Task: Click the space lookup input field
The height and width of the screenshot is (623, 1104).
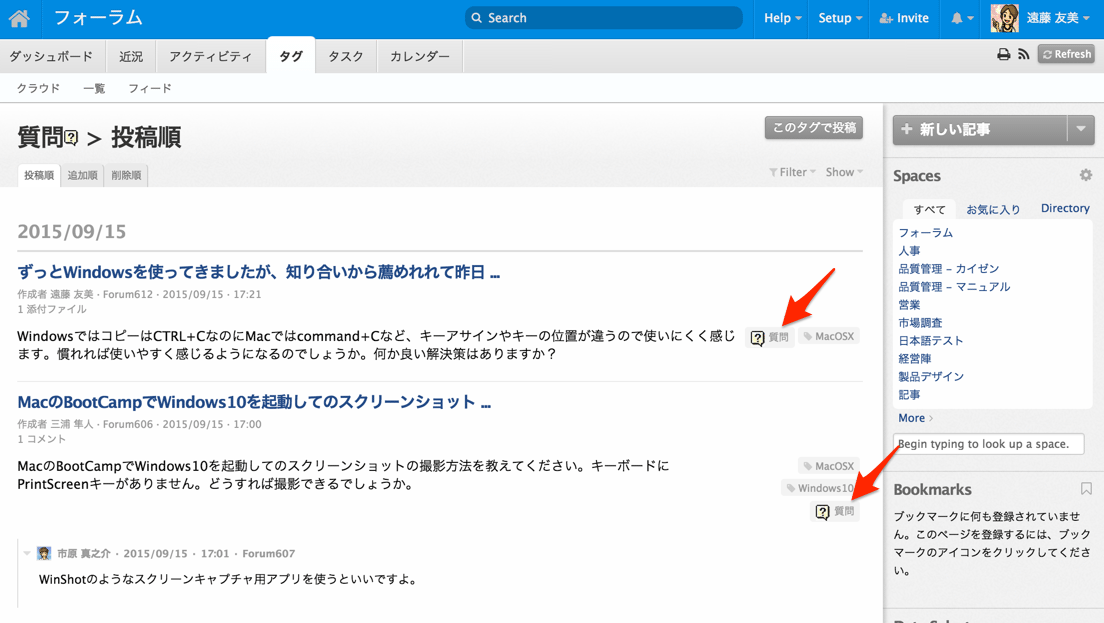Action: [989, 444]
